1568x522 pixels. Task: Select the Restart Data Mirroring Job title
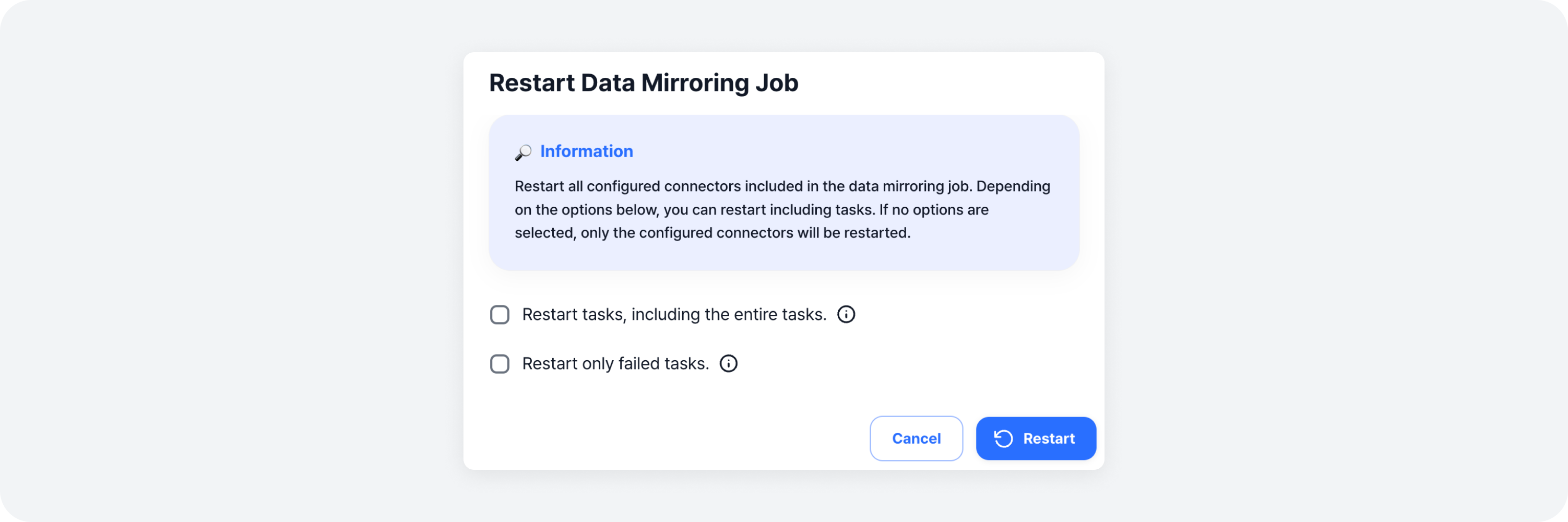pyautogui.click(x=643, y=82)
